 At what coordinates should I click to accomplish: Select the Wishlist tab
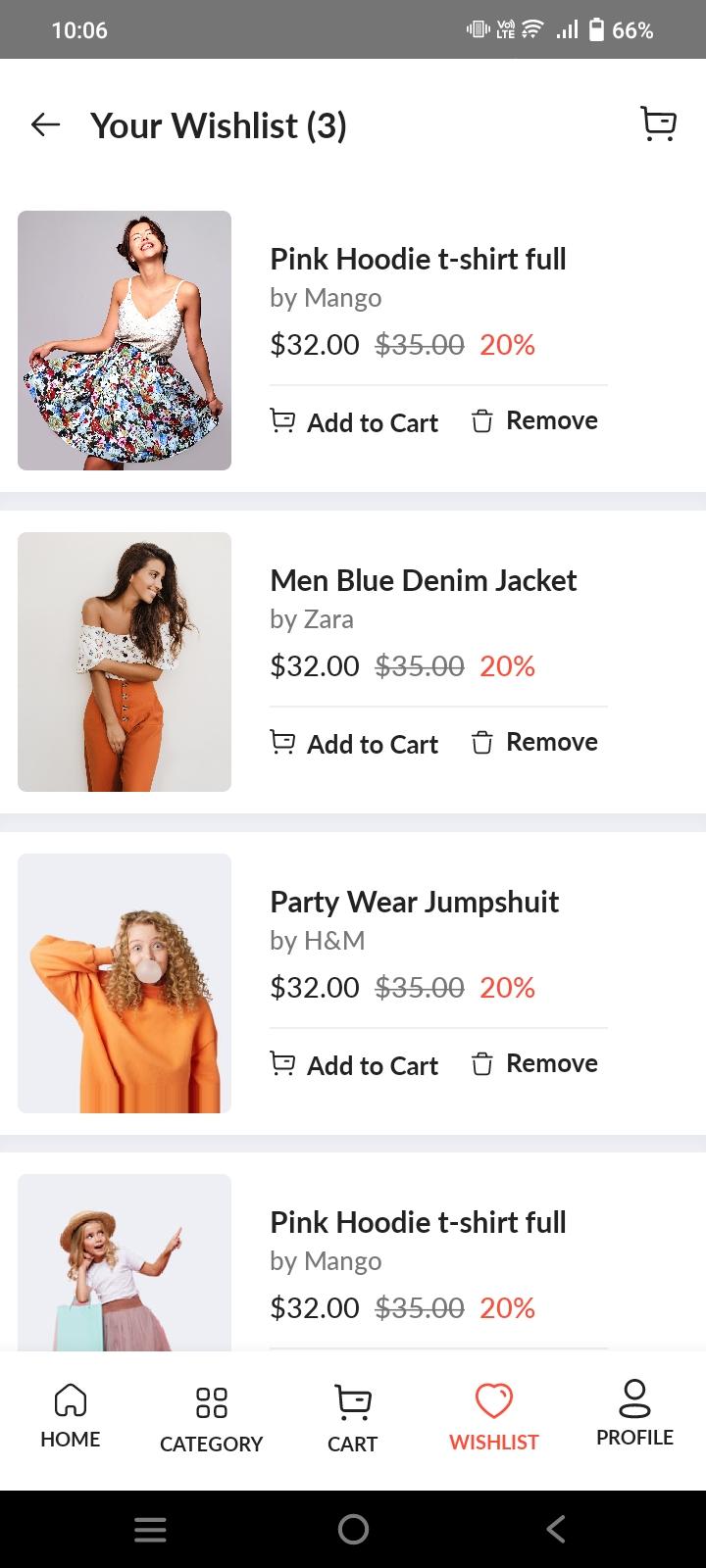coord(493,1417)
